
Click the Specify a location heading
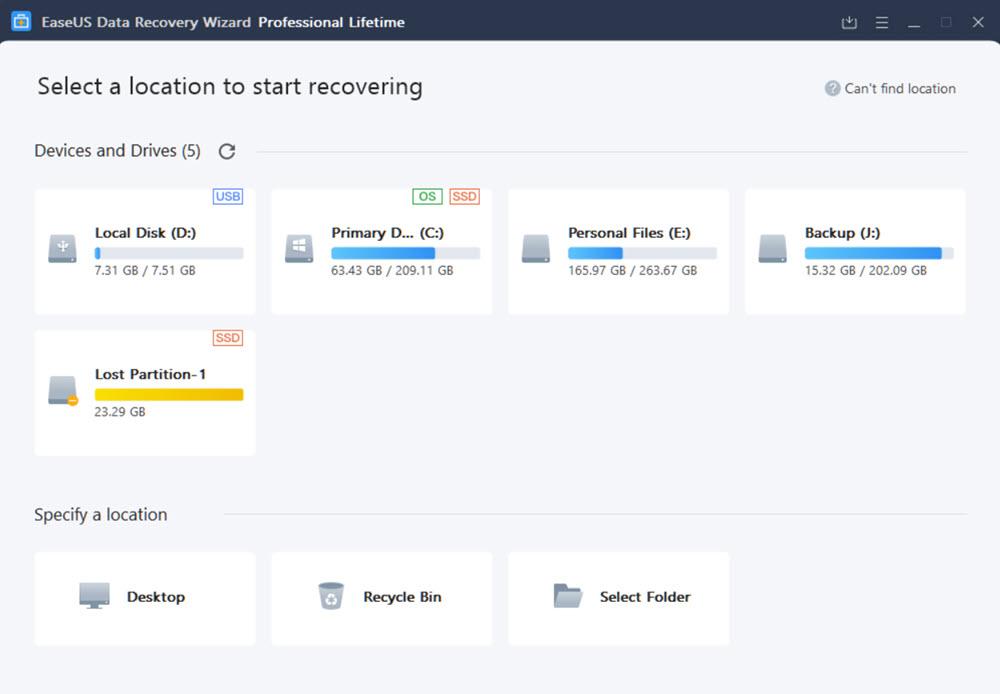coord(101,515)
